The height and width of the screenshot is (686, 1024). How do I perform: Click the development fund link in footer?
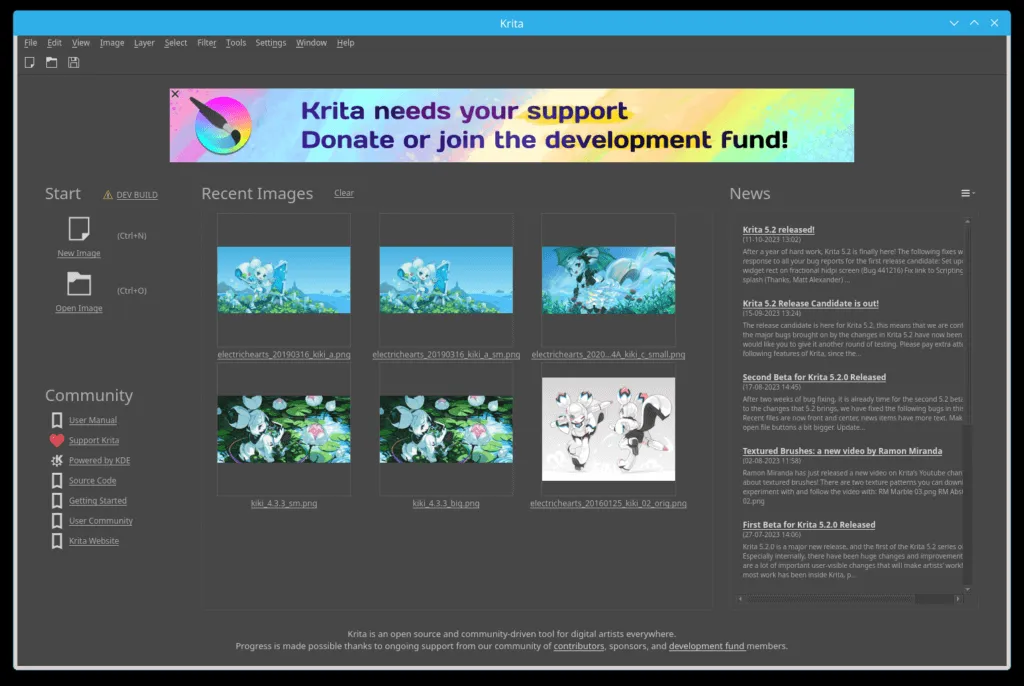point(706,646)
